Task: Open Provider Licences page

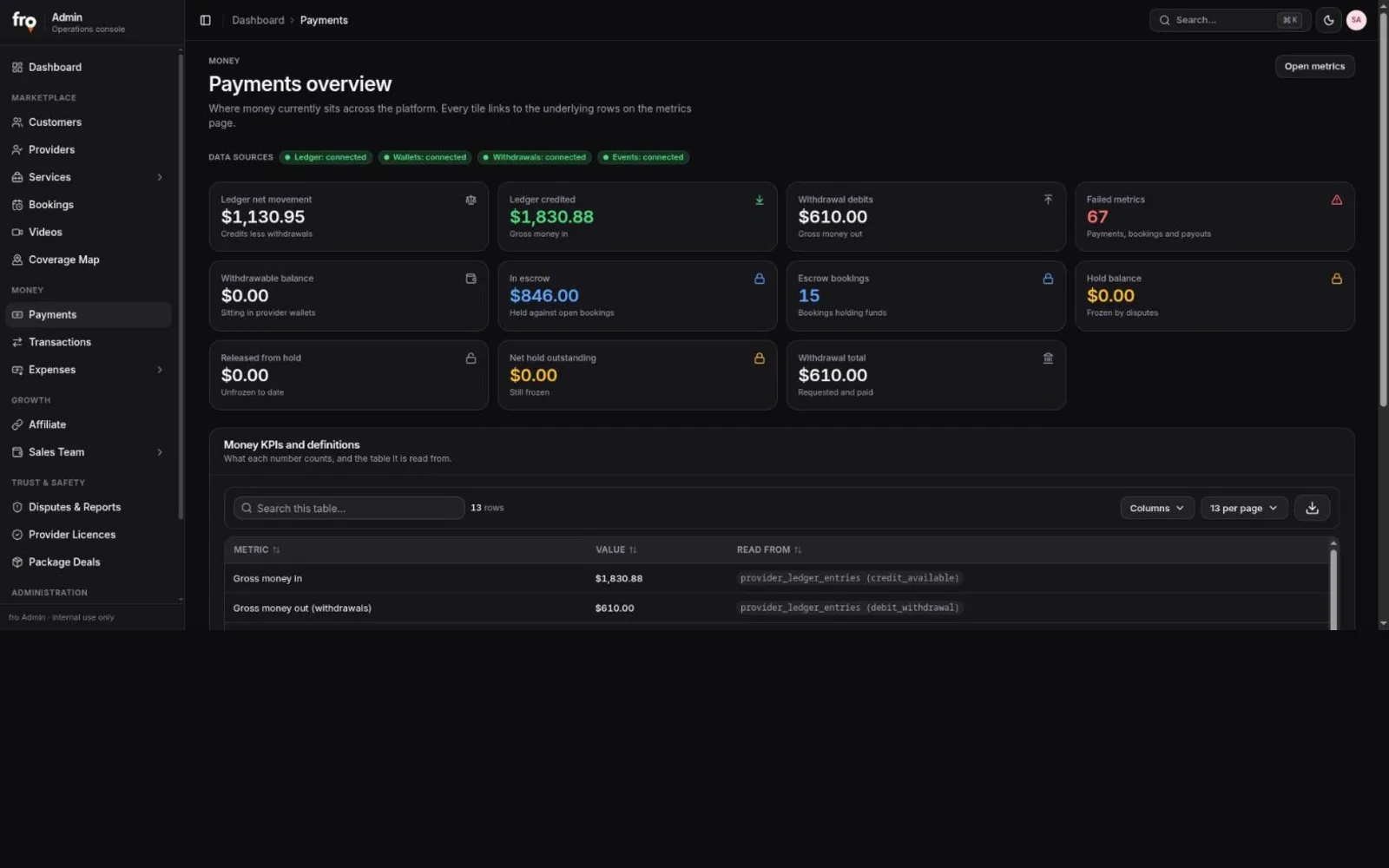Action: 89,535
